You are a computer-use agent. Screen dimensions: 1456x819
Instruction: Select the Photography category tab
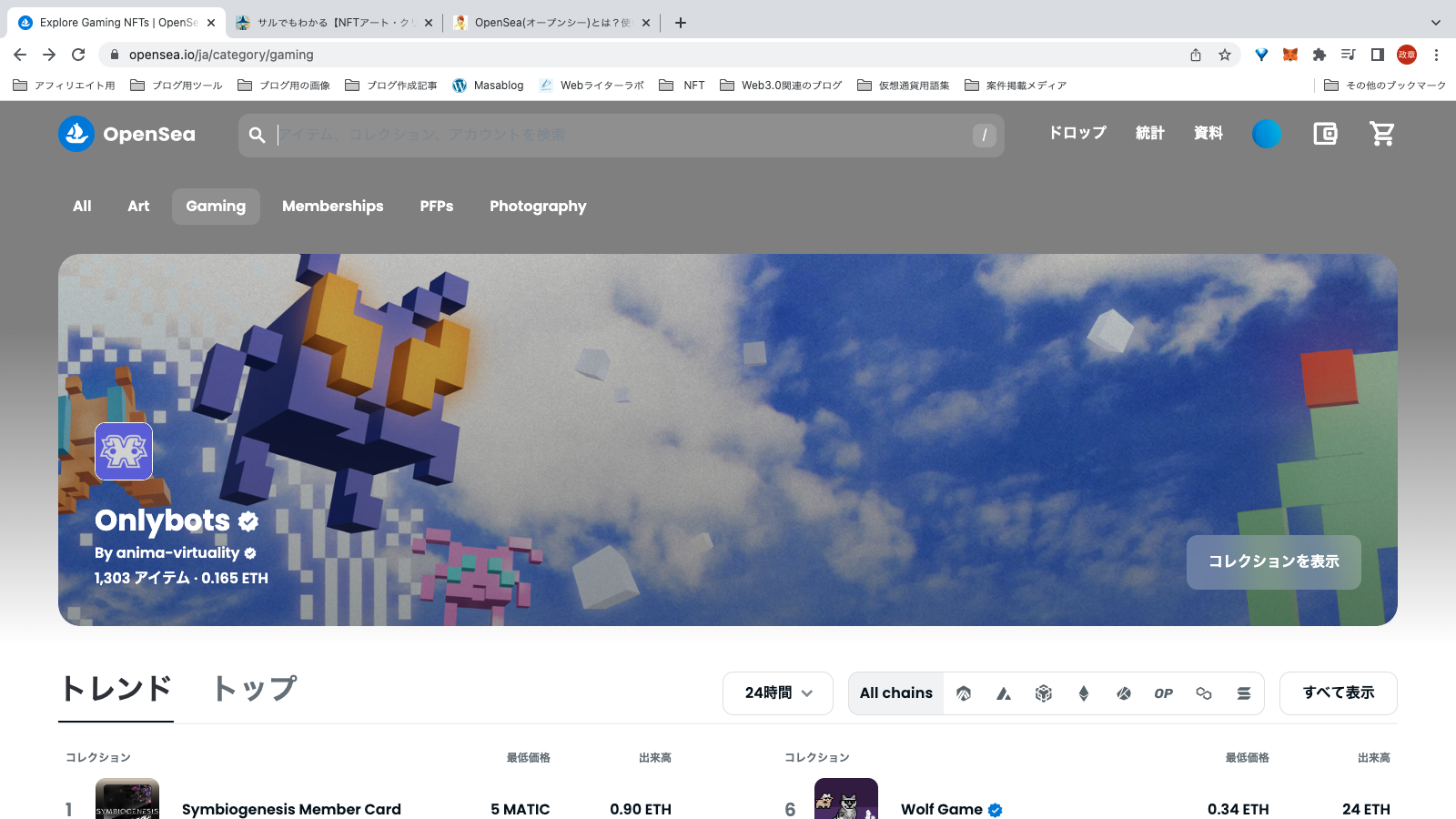pyautogui.click(x=538, y=207)
